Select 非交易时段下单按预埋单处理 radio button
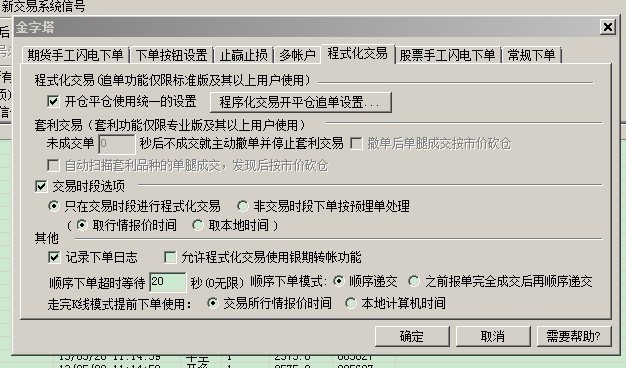 242,206
